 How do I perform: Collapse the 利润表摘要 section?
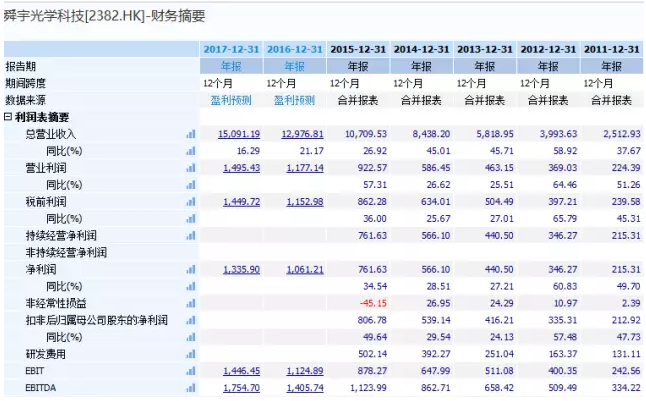(x=8, y=117)
